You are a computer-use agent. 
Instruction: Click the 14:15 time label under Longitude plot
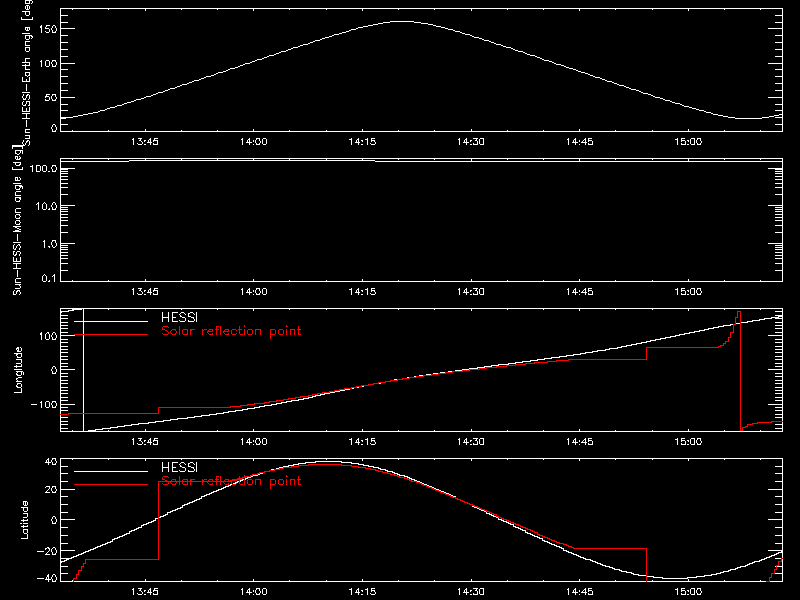362,442
